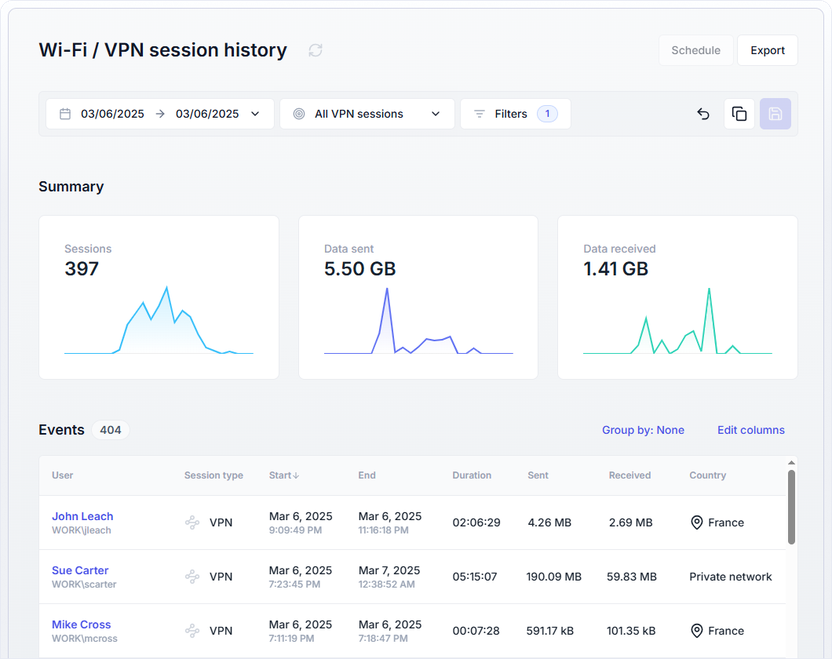Open the Filters button

tap(516, 114)
